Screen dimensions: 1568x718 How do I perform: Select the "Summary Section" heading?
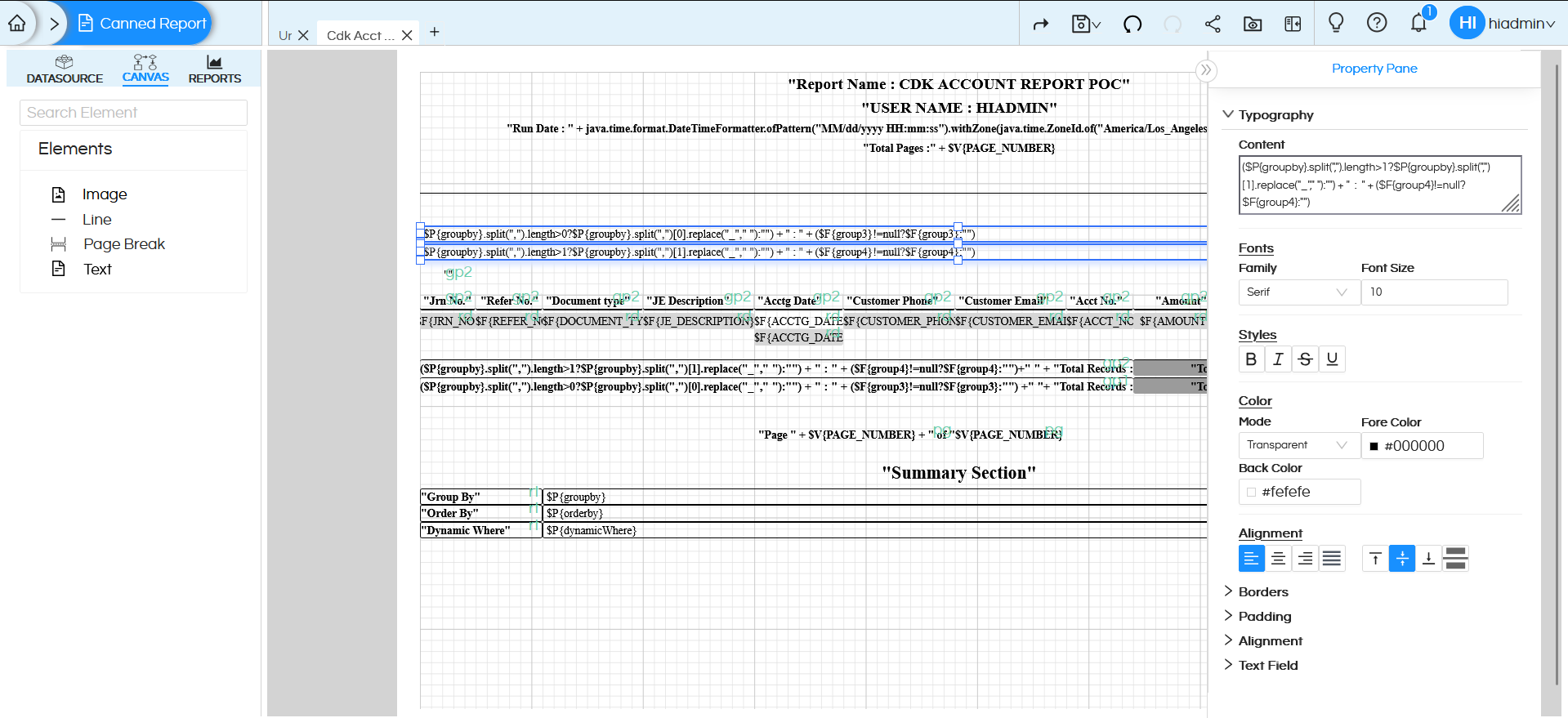click(x=958, y=473)
